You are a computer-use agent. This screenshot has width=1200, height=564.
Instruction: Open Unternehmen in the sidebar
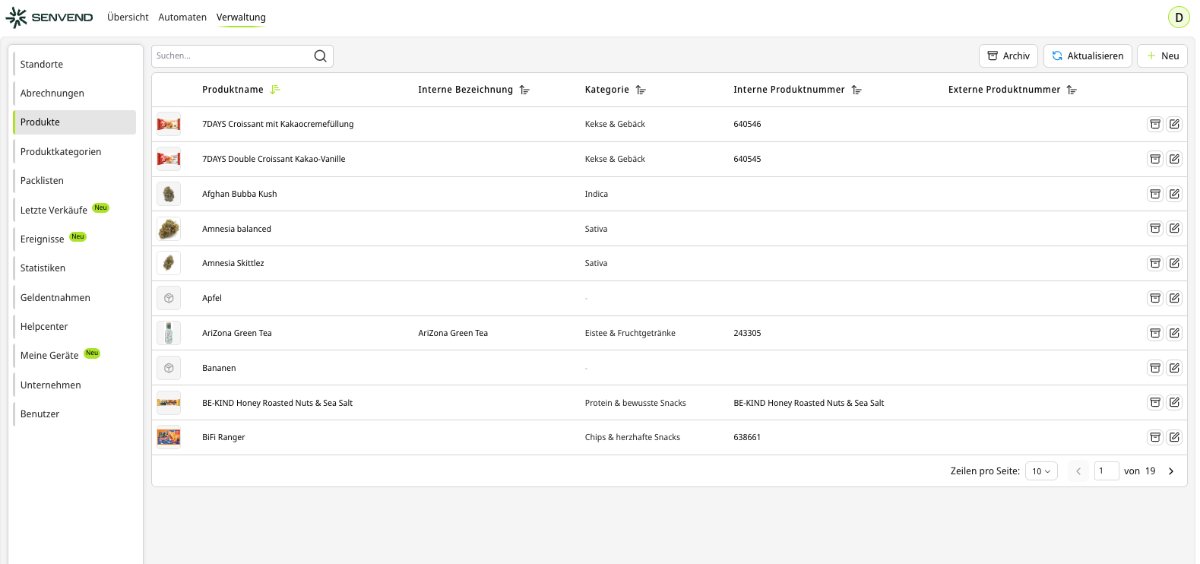(x=74, y=385)
